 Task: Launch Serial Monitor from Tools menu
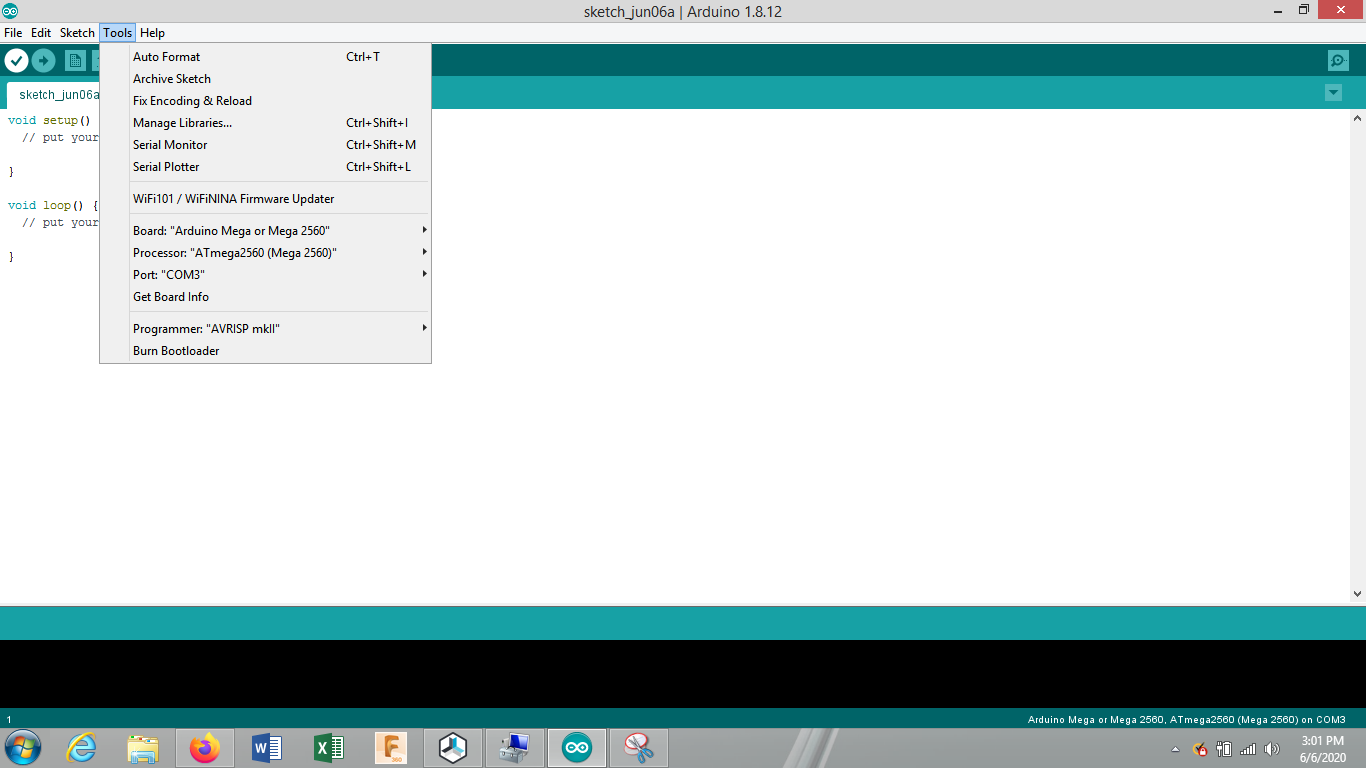266,145
